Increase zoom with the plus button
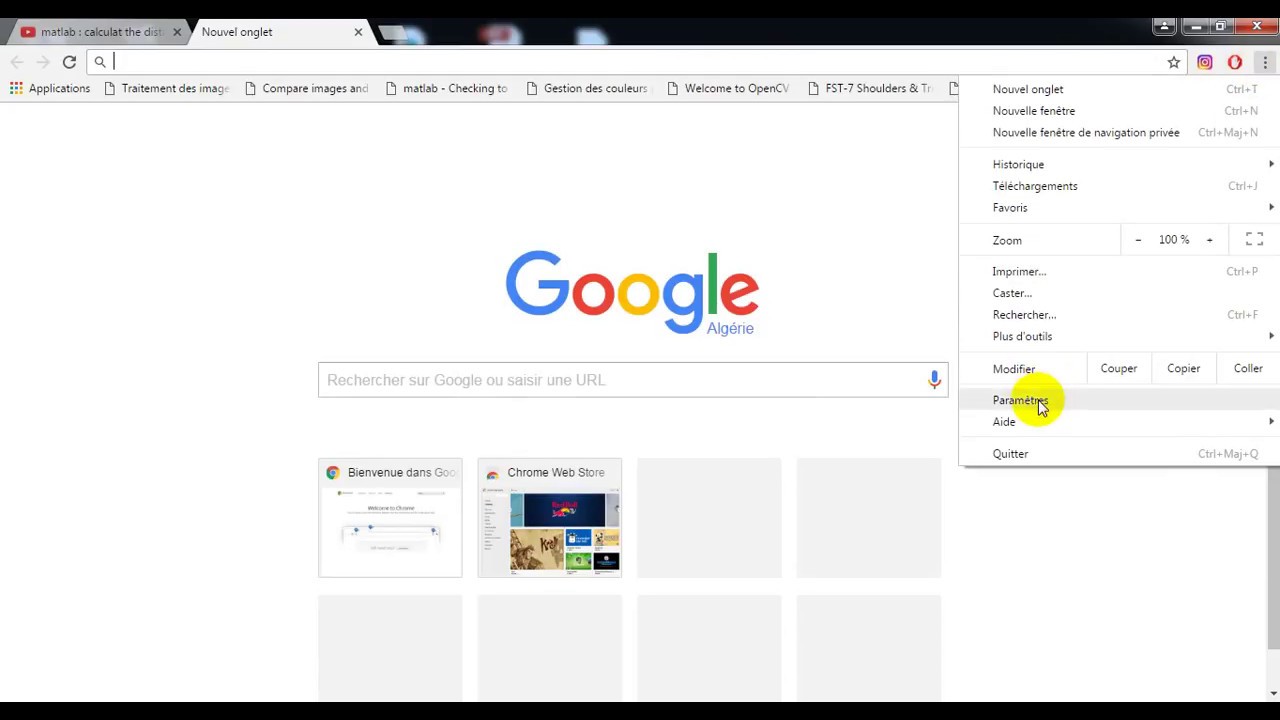Viewport: 1280px width, 720px height. (x=1209, y=240)
